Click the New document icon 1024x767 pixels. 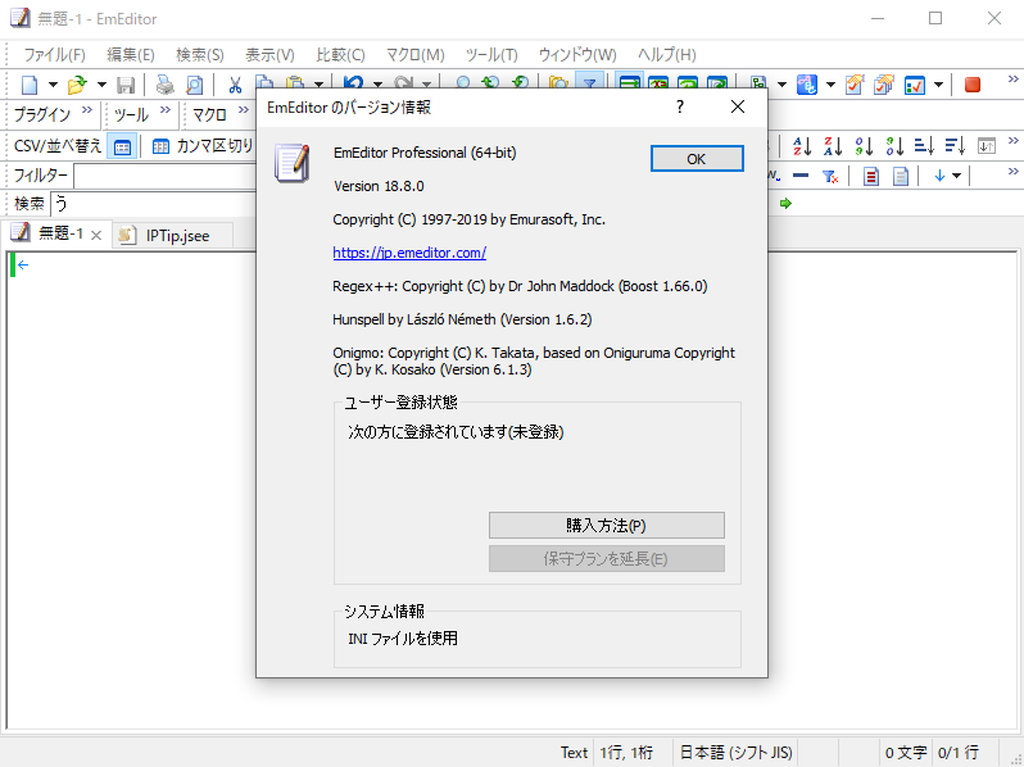tap(30, 84)
